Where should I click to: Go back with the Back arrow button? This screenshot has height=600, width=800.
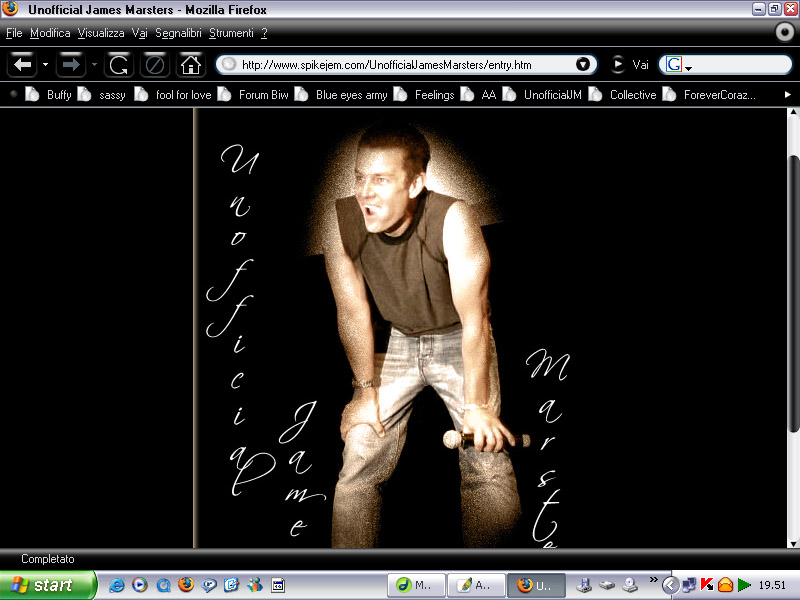tap(22, 65)
